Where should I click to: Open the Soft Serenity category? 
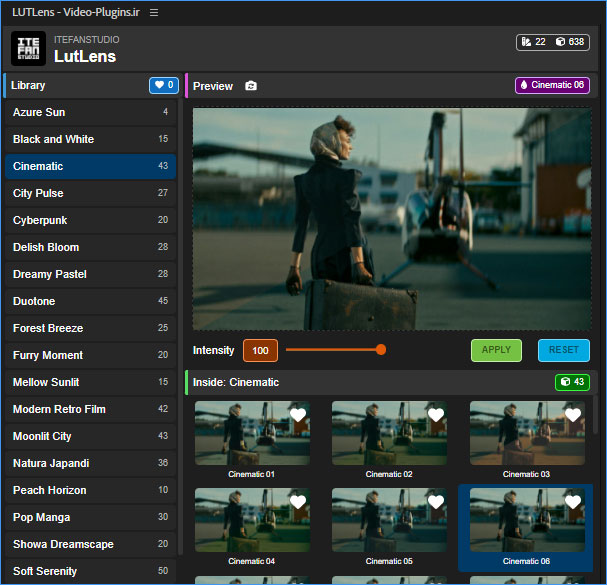point(91,571)
